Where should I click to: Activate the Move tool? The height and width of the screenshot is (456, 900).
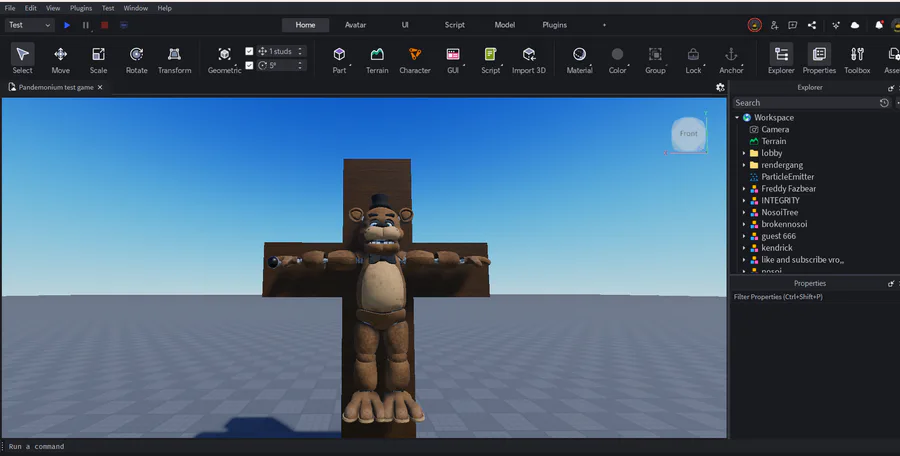(x=60, y=59)
